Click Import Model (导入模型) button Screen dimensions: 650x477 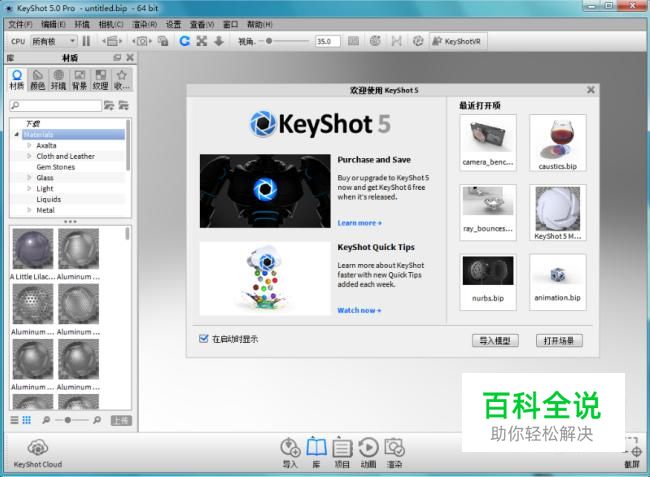coord(495,341)
